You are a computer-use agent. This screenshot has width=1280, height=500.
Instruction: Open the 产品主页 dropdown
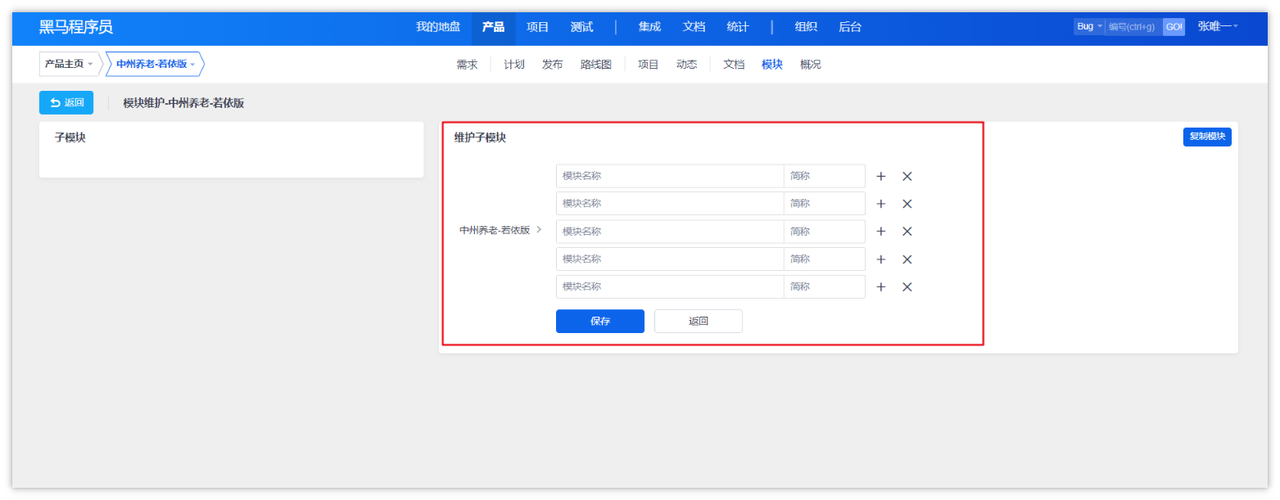point(69,64)
